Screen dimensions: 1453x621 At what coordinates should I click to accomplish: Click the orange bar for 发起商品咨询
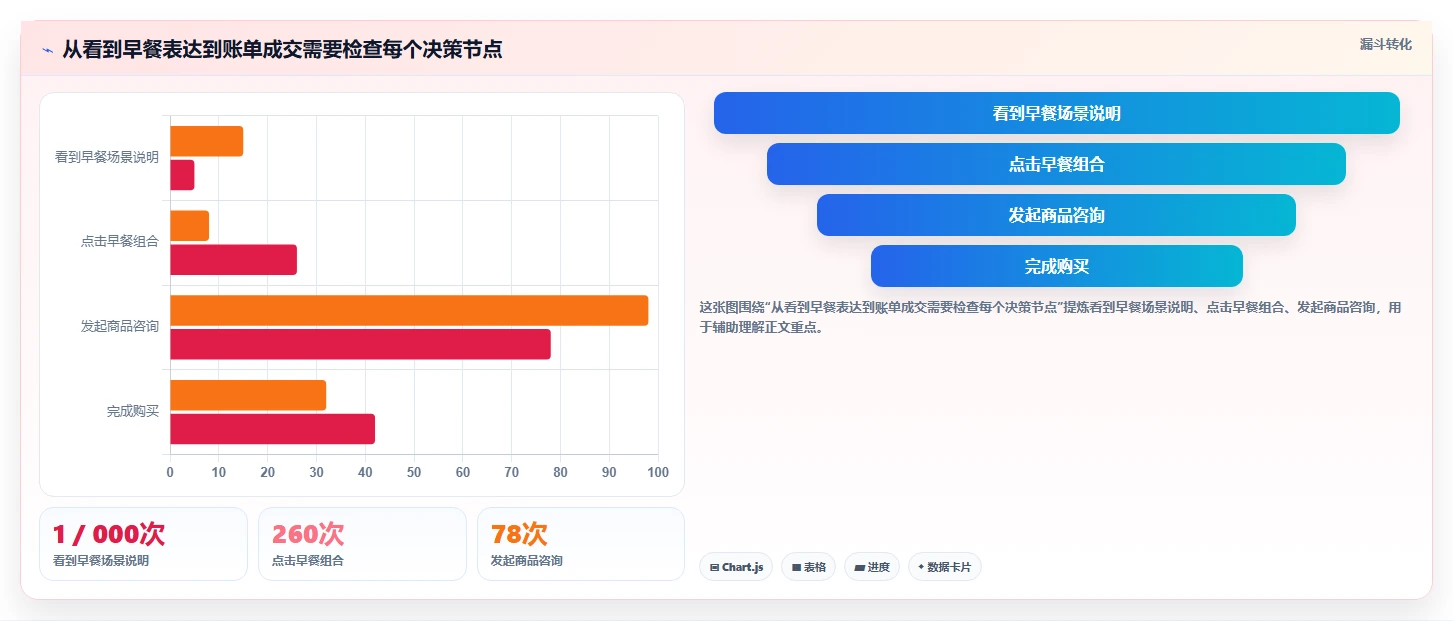(409, 310)
